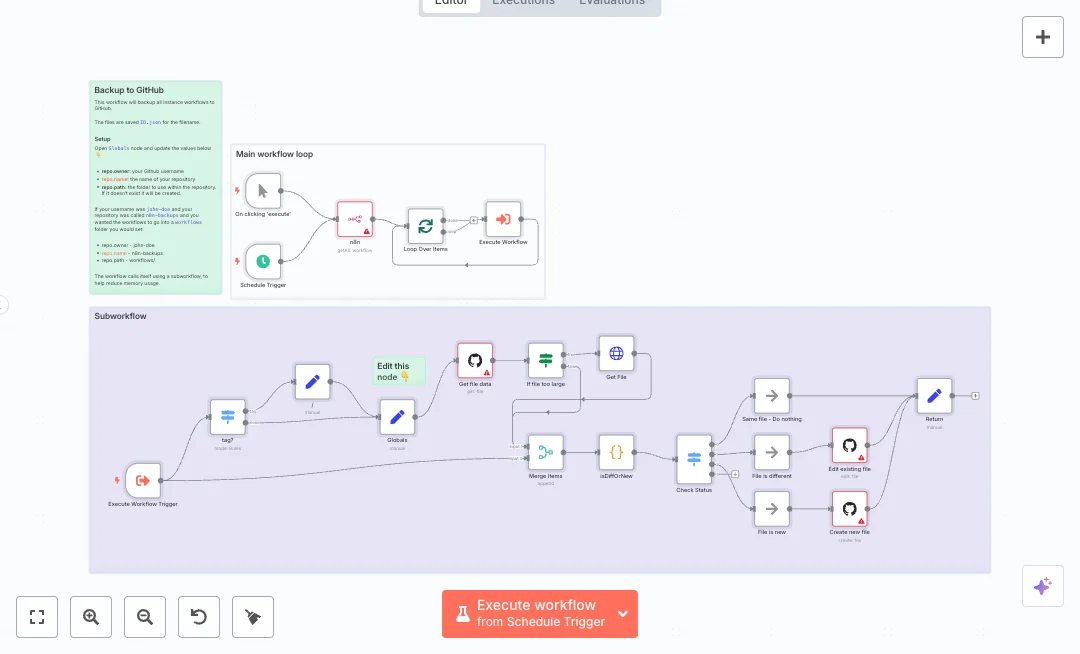Select the Check Status switch node
This screenshot has height=654, width=1080.
coord(694,459)
